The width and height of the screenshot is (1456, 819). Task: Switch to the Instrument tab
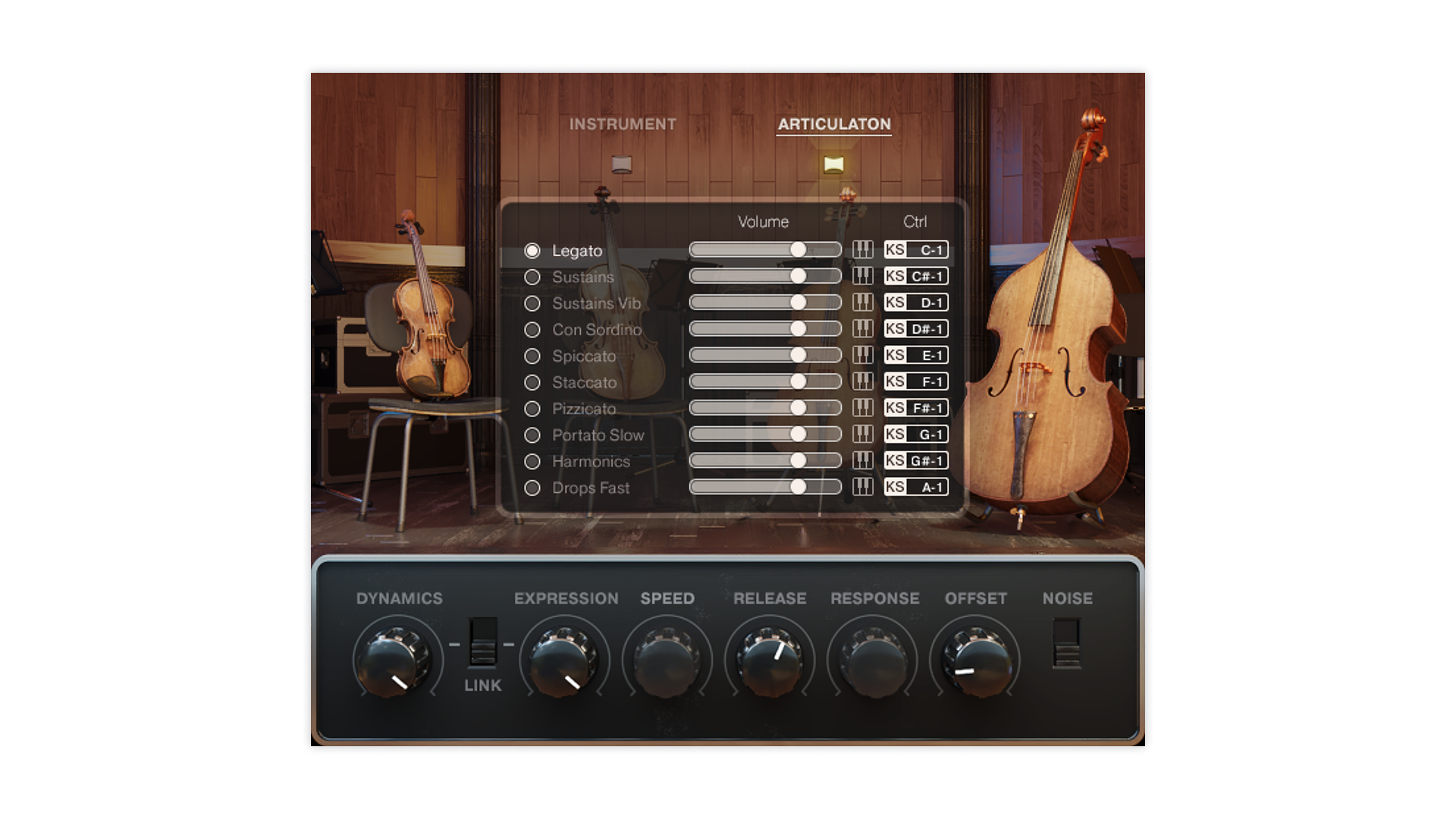tap(623, 124)
